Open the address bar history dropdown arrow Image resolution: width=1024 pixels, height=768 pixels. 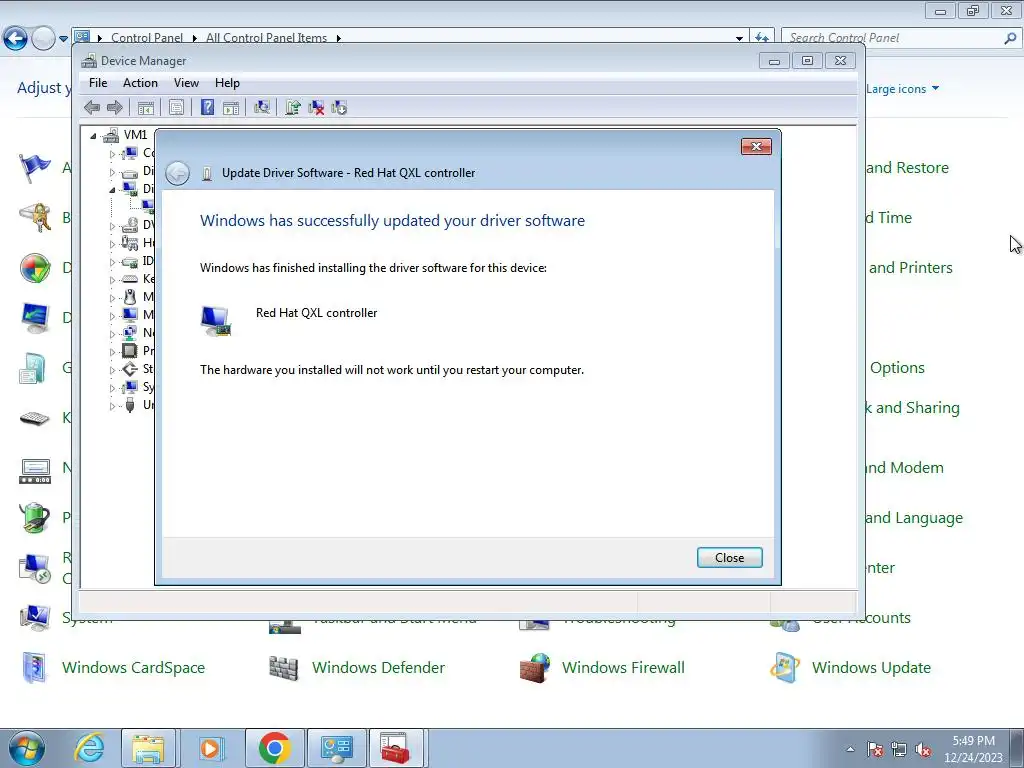click(739, 39)
